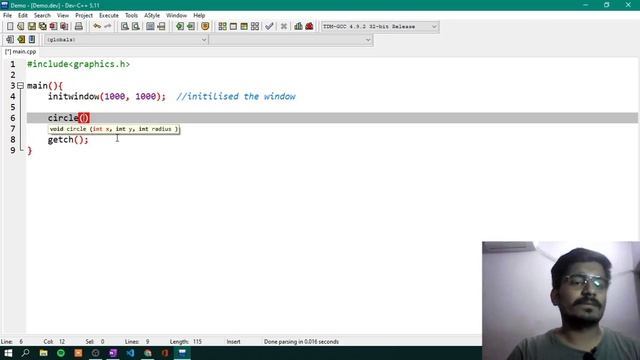Open File Explorer from the taskbar

(x=43, y=353)
